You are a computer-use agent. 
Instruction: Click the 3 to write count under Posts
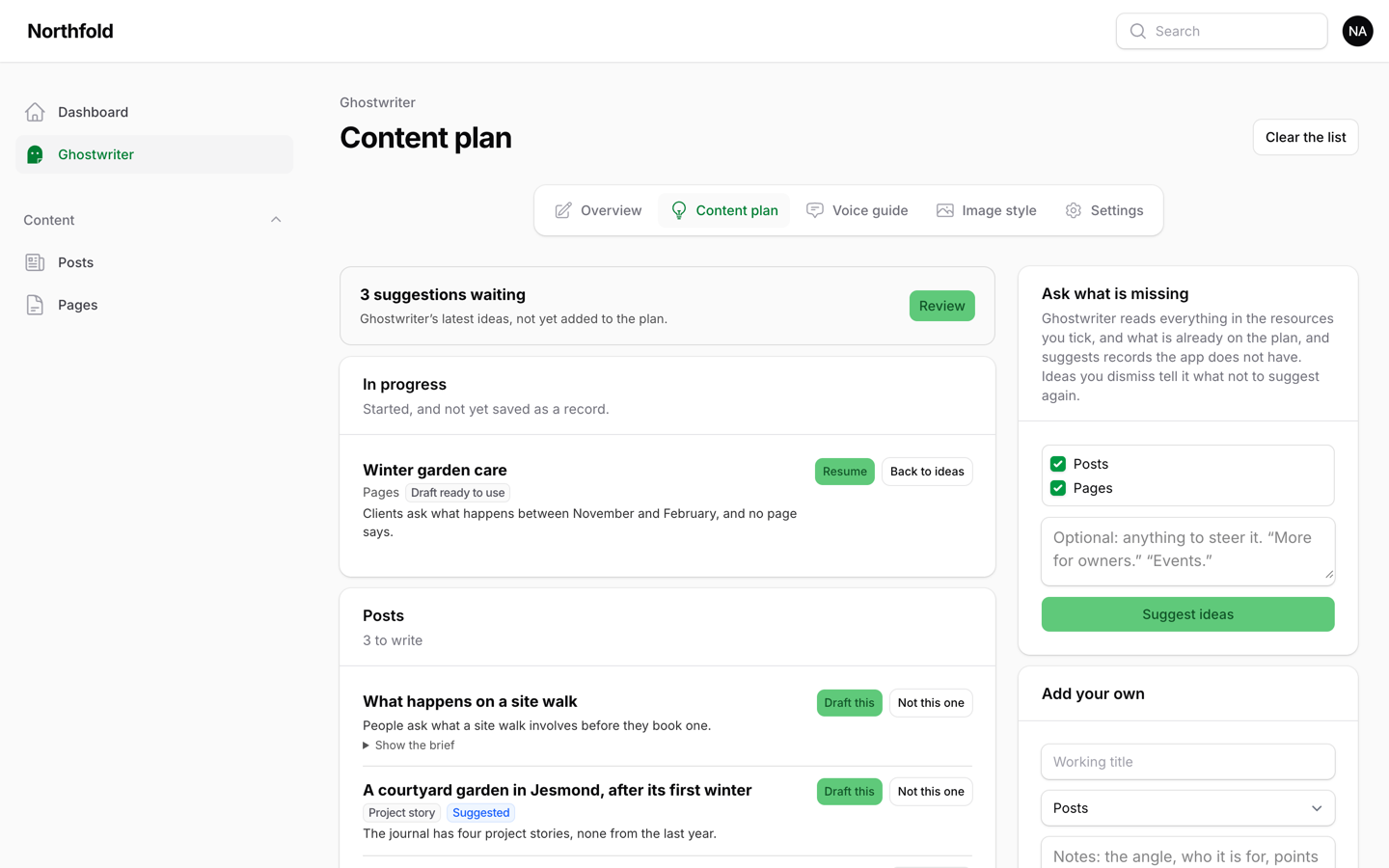(393, 640)
